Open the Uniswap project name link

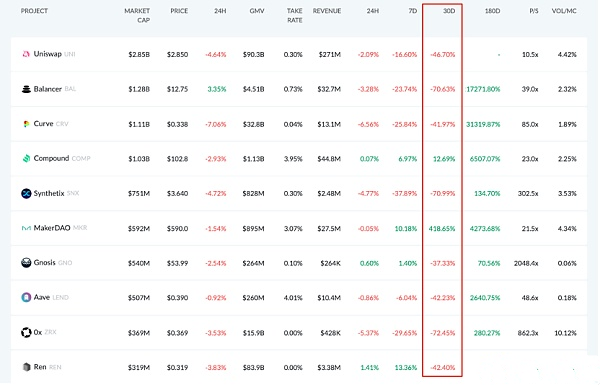(47, 54)
